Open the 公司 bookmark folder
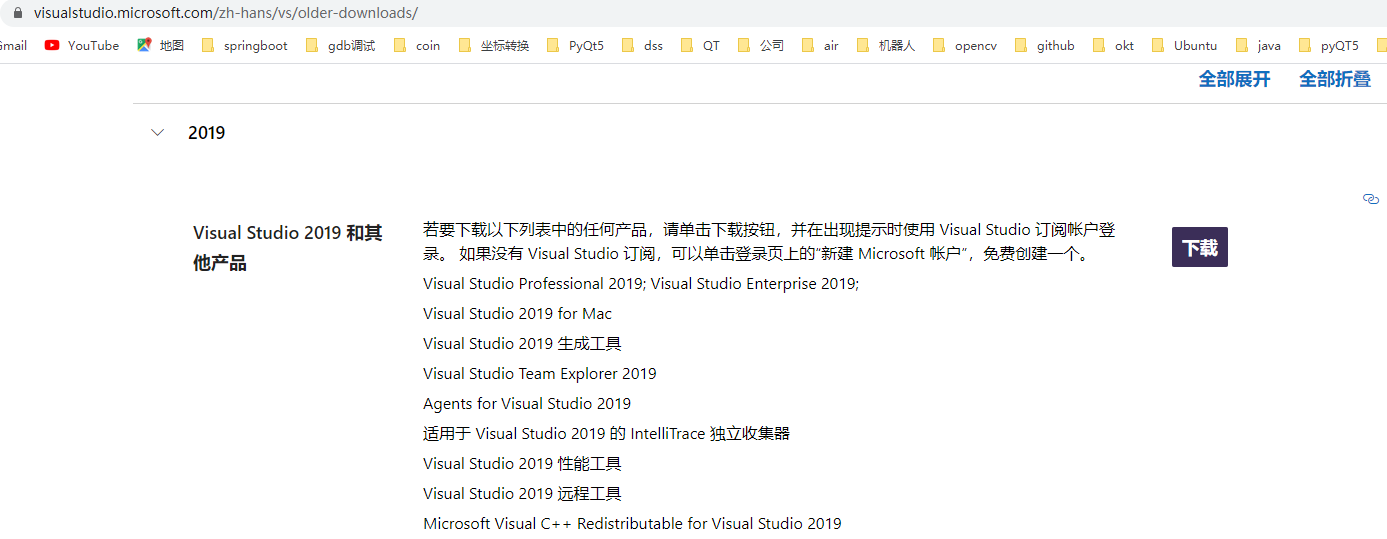The height and width of the screenshot is (539, 1387). (x=761, y=45)
